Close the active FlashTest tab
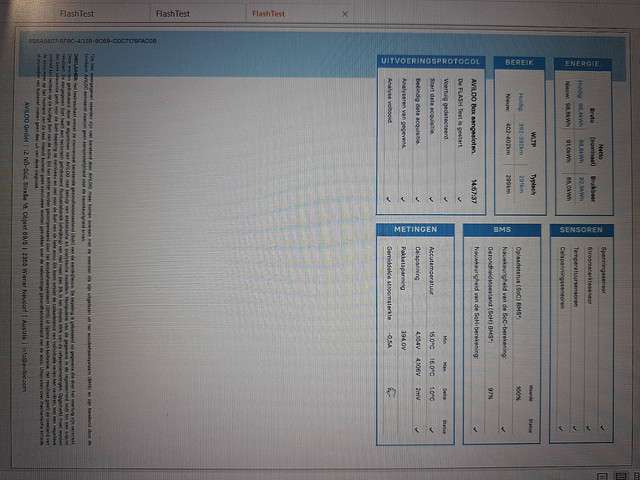Image resolution: width=640 pixels, height=480 pixels. pos(345,14)
